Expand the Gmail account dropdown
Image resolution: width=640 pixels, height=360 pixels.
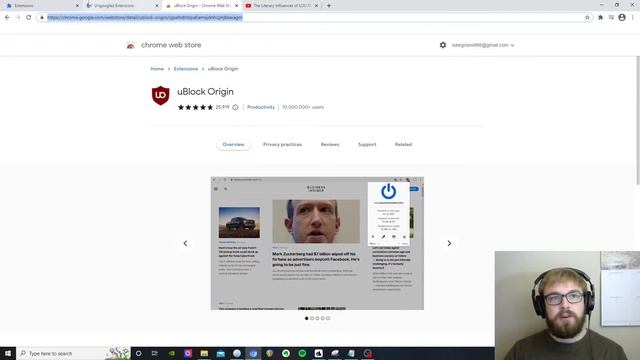(483, 45)
